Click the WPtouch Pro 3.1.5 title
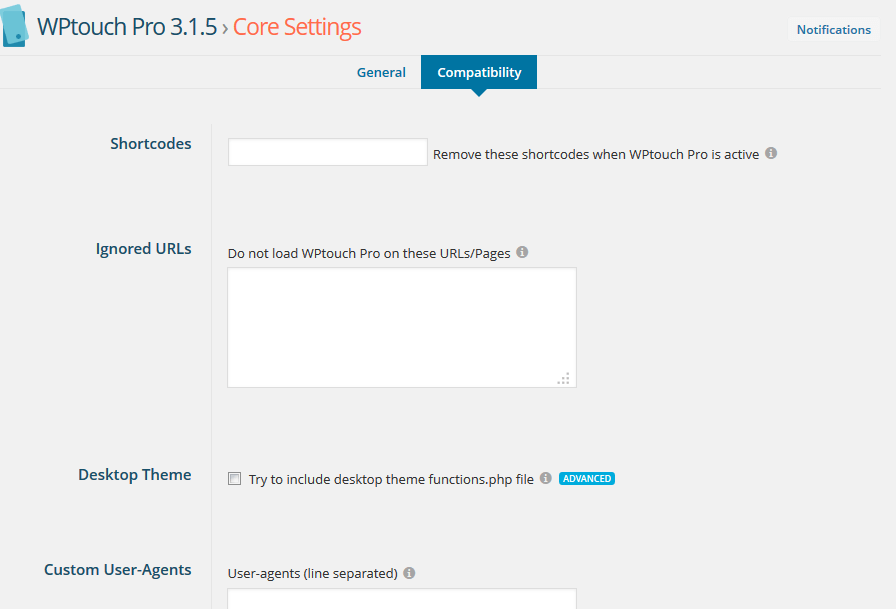 127,27
